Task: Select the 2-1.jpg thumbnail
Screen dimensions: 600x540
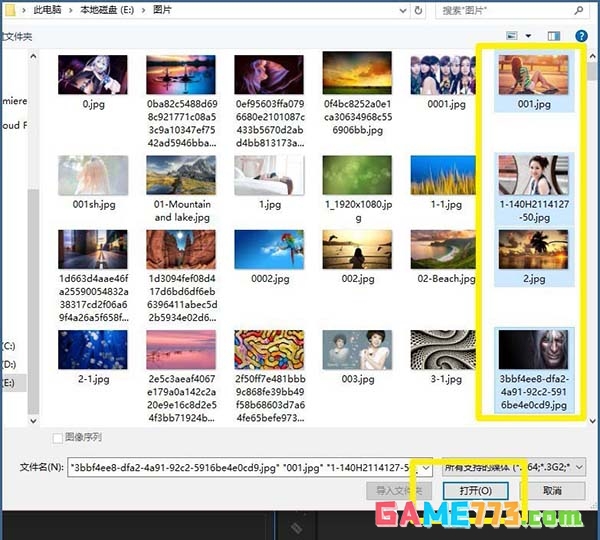Action: pos(93,350)
